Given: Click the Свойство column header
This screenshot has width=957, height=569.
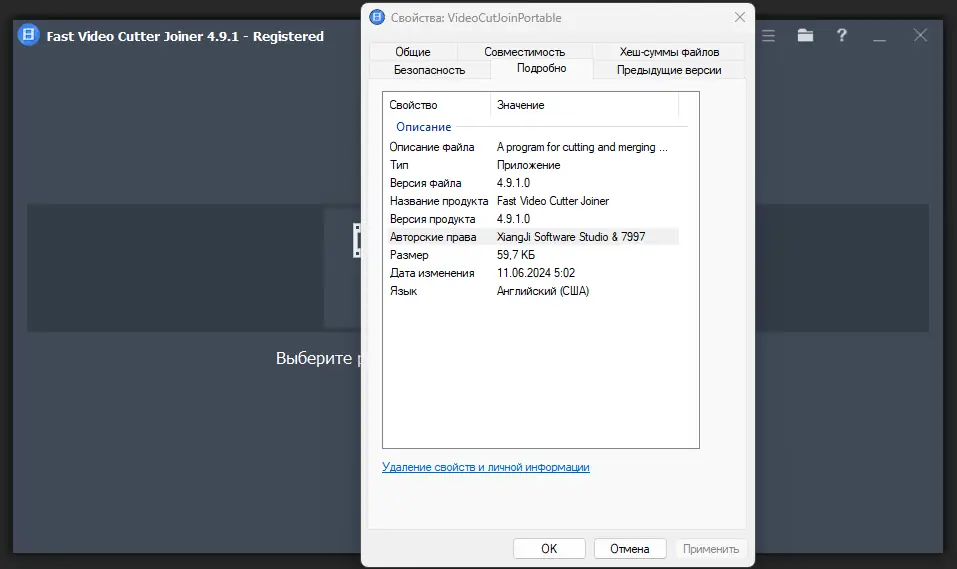Looking at the screenshot, I should click(436, 105).
